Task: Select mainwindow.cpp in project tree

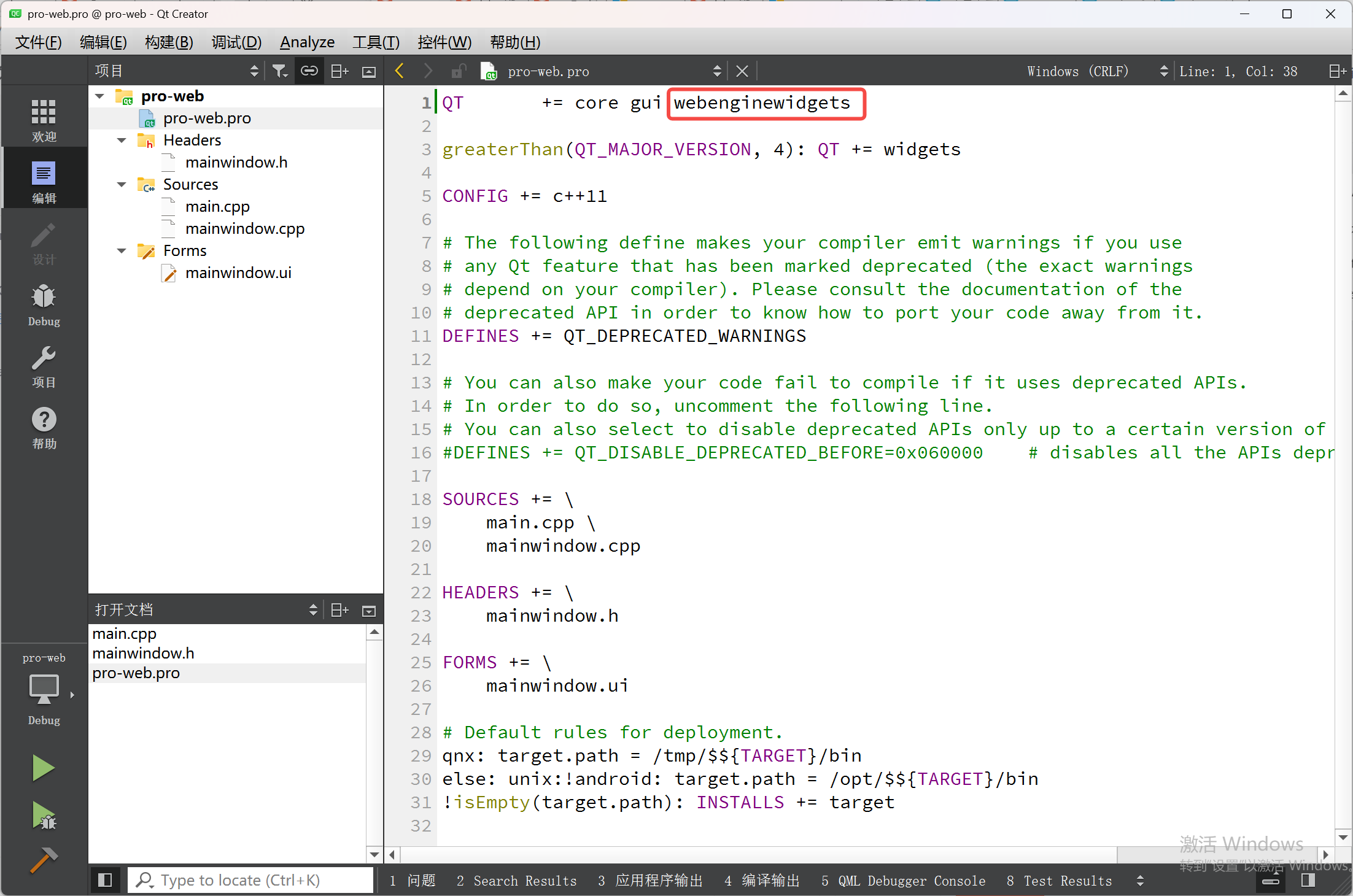Action: pyautogui.click(x=245, y=229)
